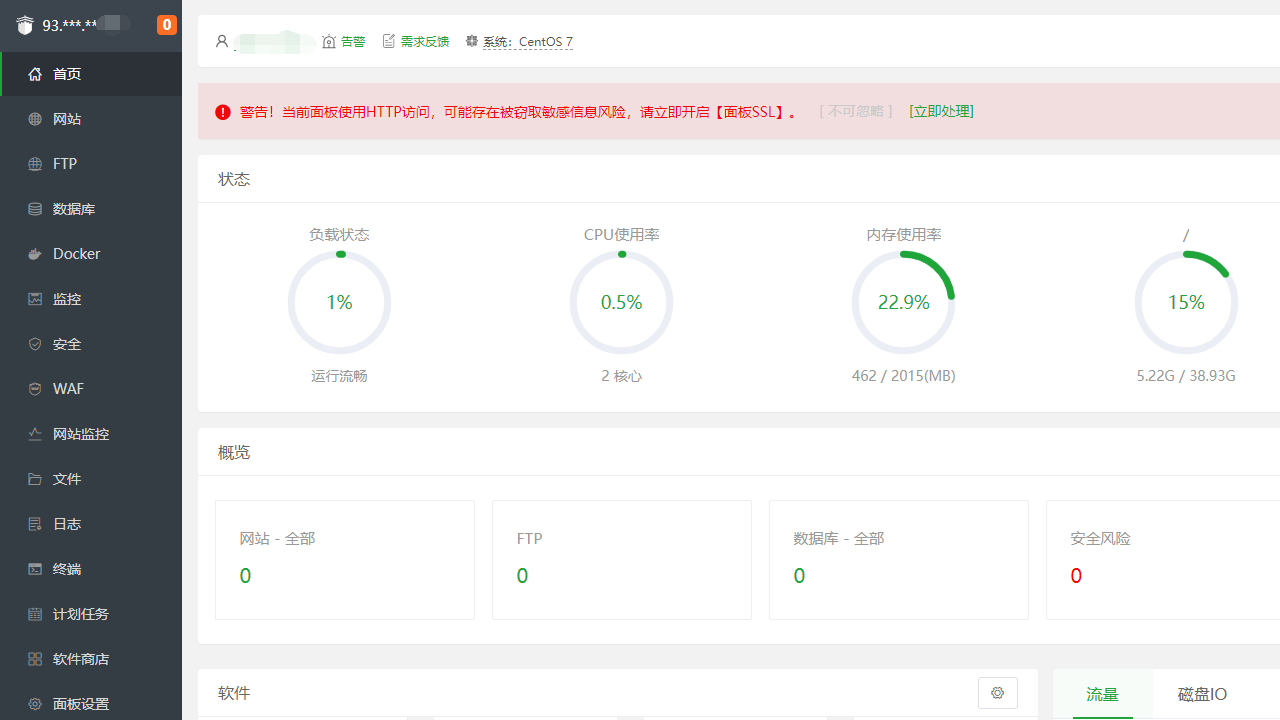Click the 运行流畅 load status text
Screen dimensions: 1280x720
click(x=339, y=376)
